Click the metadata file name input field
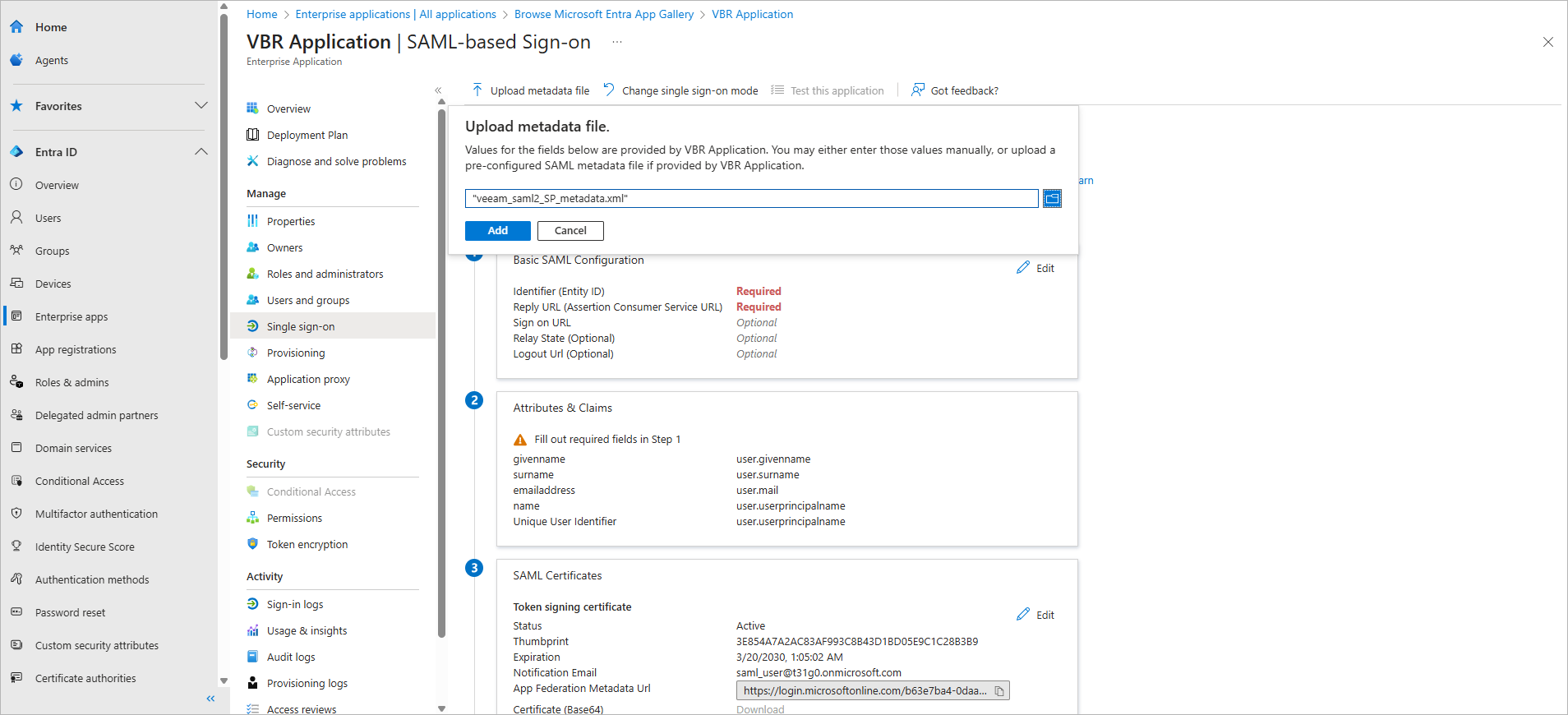 [751, 199]
